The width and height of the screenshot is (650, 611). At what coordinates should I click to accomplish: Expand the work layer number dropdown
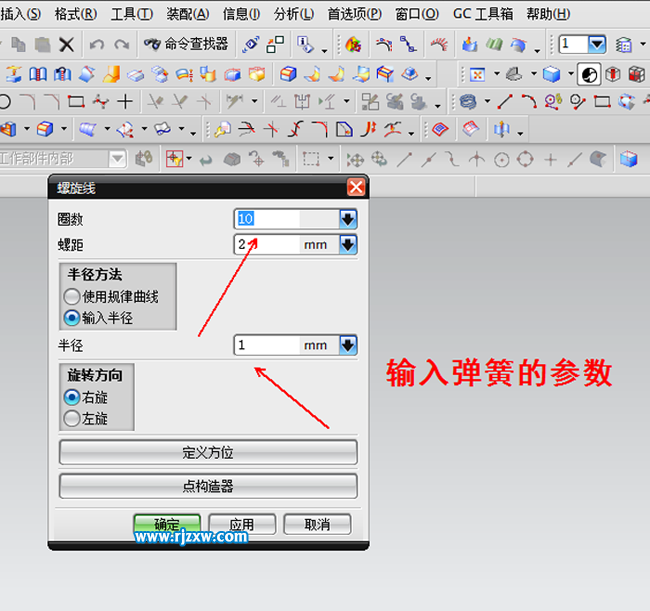597,44
